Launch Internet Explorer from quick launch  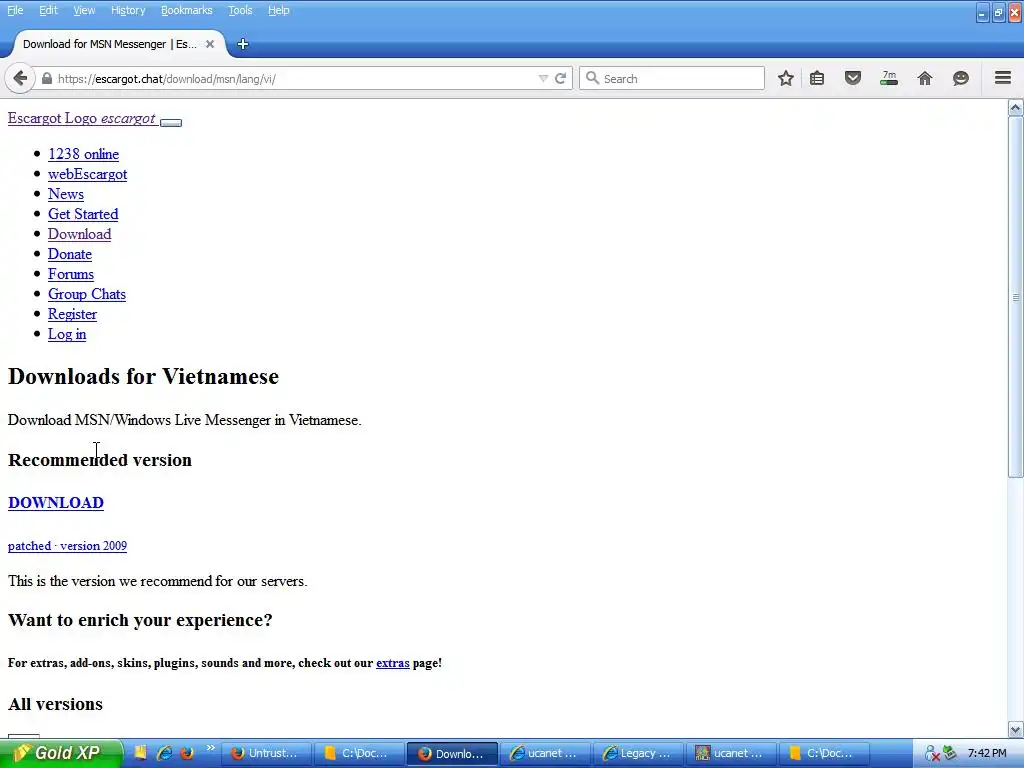[164, 753]
